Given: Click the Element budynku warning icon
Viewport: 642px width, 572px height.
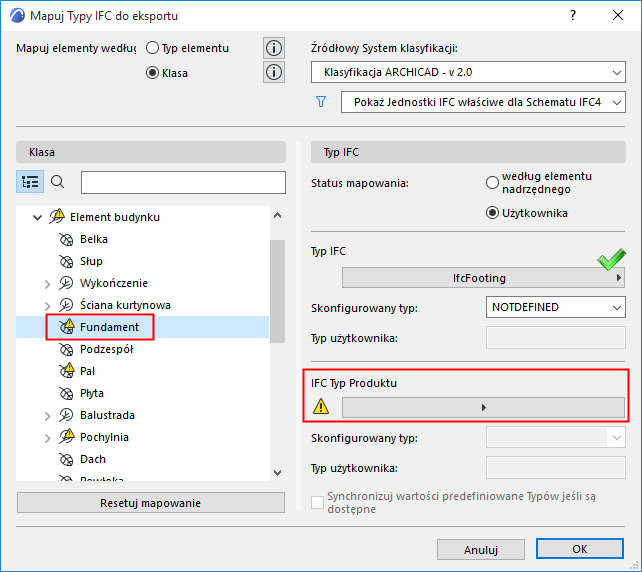Looking at the screenshot, I should [x=57, y=216].
